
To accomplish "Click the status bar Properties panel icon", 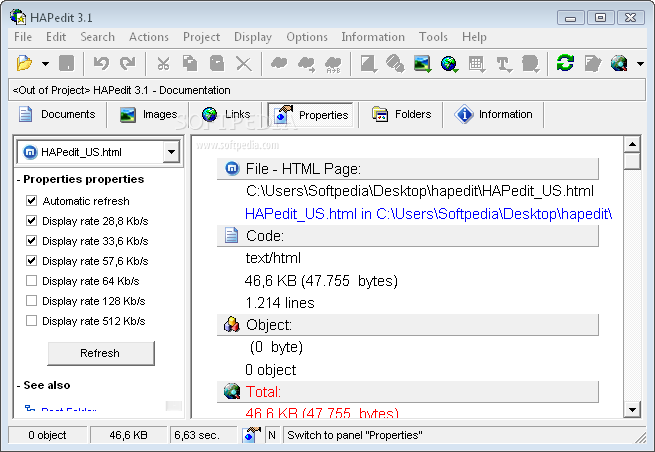I will click(252, 435).
